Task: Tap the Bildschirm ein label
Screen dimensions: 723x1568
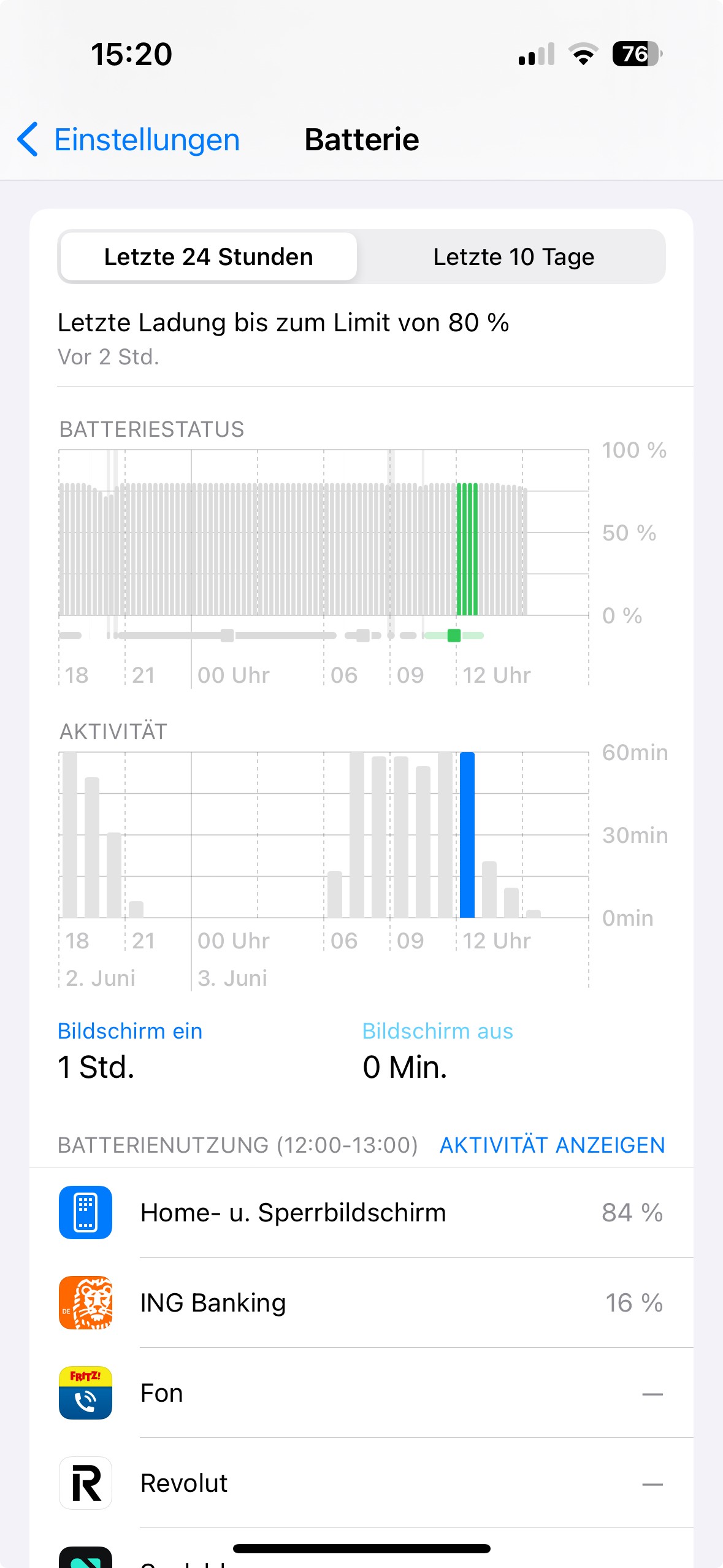Action: click(130, 1031)
